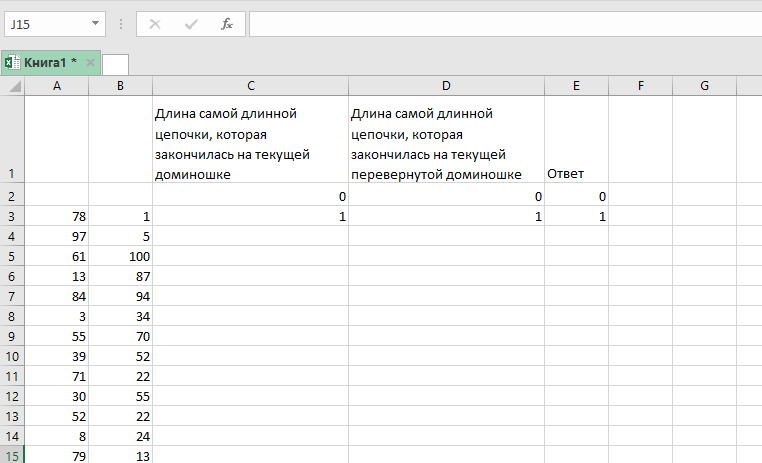762x463 pixels.
Task: Click the Excel icon on Книга1 tab
Action: tap(12, 62)
